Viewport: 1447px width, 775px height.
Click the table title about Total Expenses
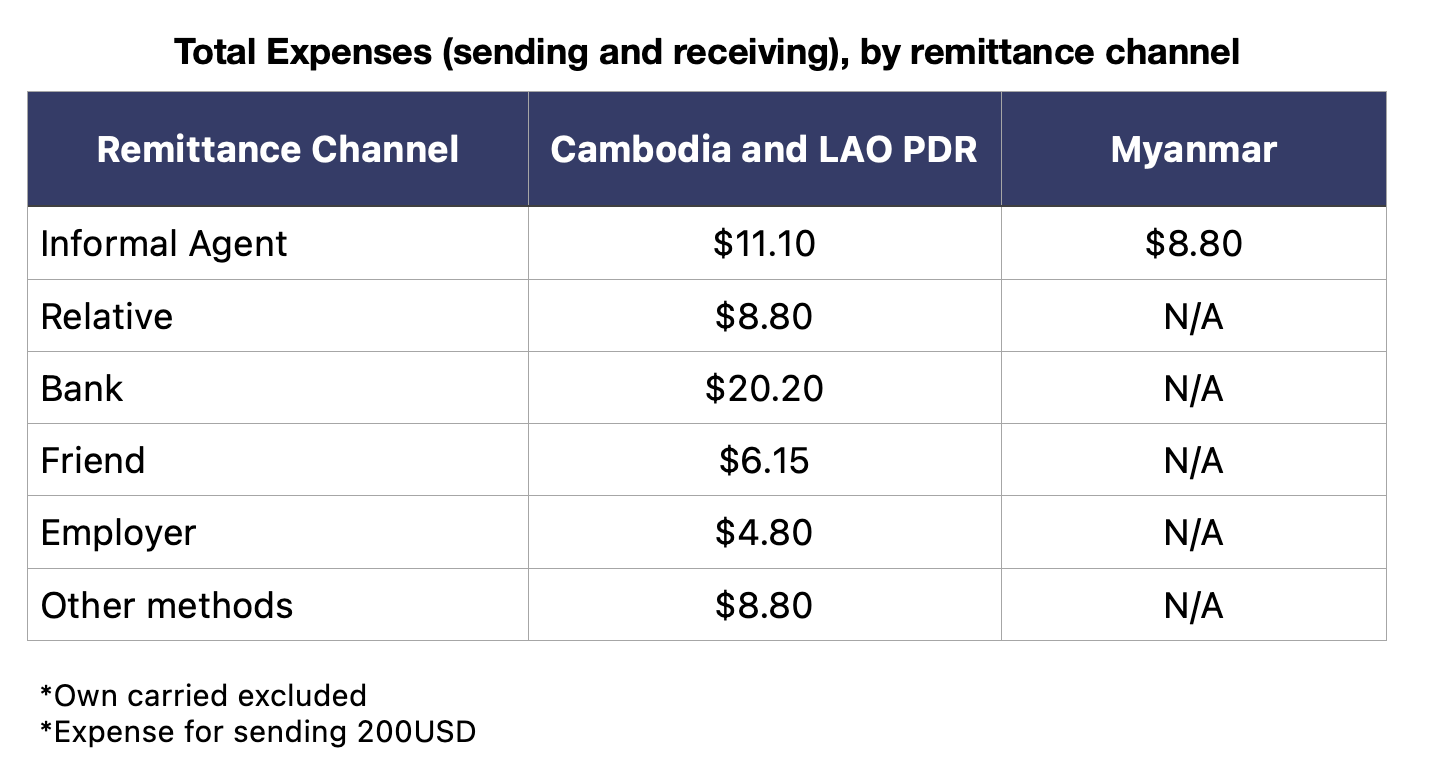[707, 52]
